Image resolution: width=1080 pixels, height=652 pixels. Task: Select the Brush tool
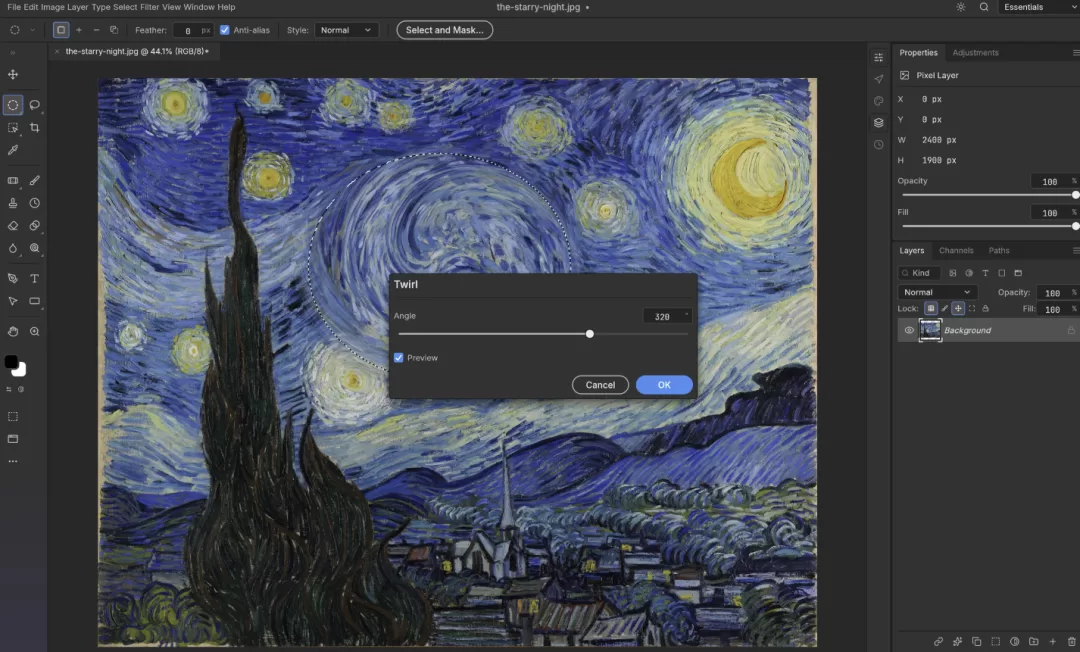34,180
